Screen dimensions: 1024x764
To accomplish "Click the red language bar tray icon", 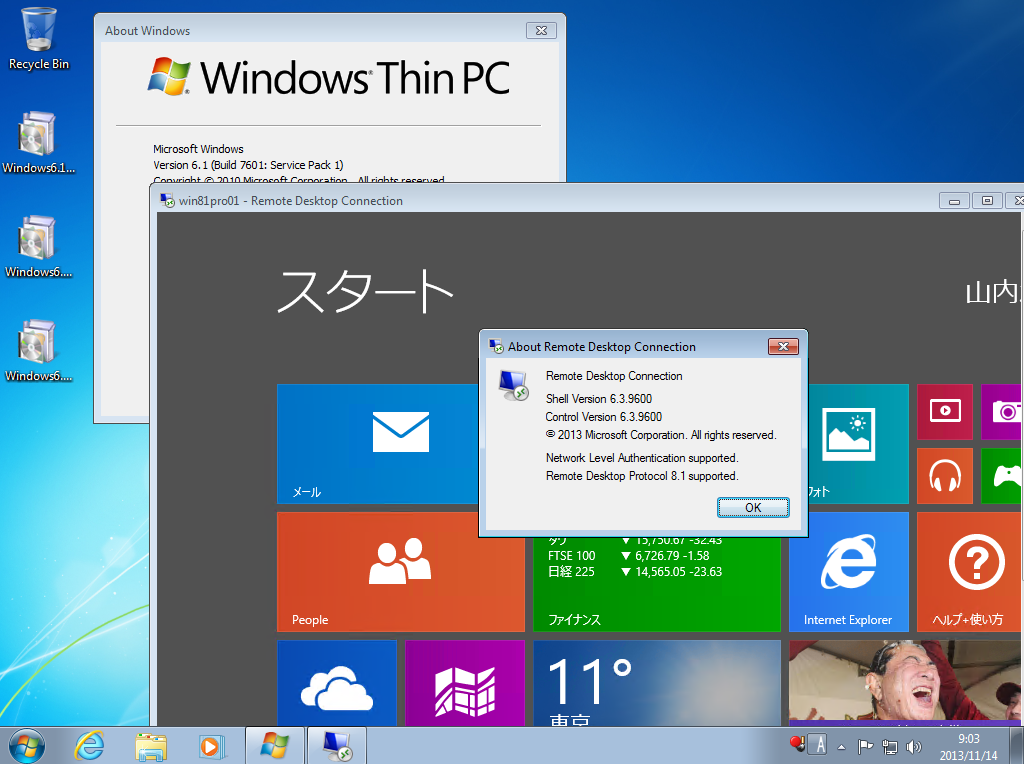I will click(x=796, y=743).
